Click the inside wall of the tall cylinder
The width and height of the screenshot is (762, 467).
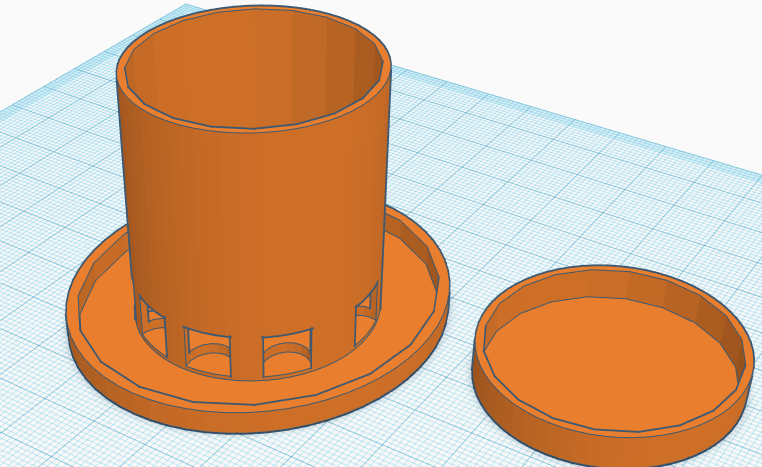[x=253, y=68]
